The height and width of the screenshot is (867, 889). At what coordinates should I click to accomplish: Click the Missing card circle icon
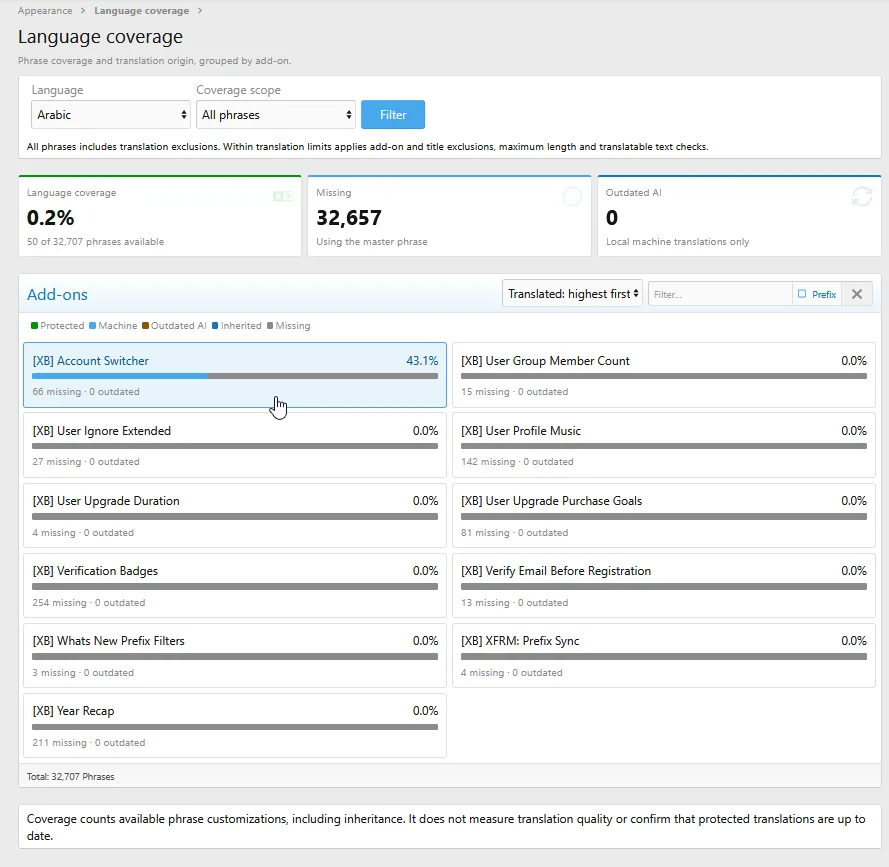[572, 197]
